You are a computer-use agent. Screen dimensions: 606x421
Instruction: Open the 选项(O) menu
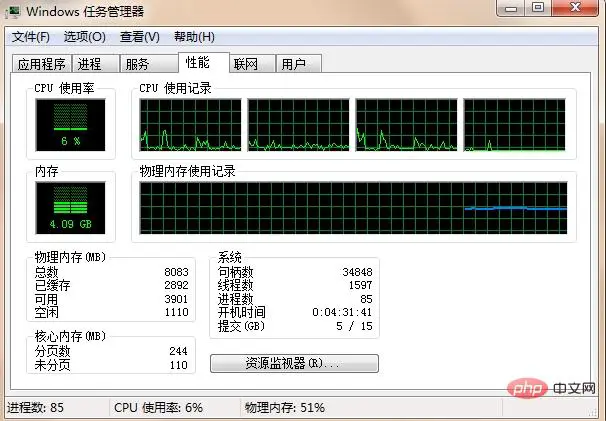[x=85, y=37]
